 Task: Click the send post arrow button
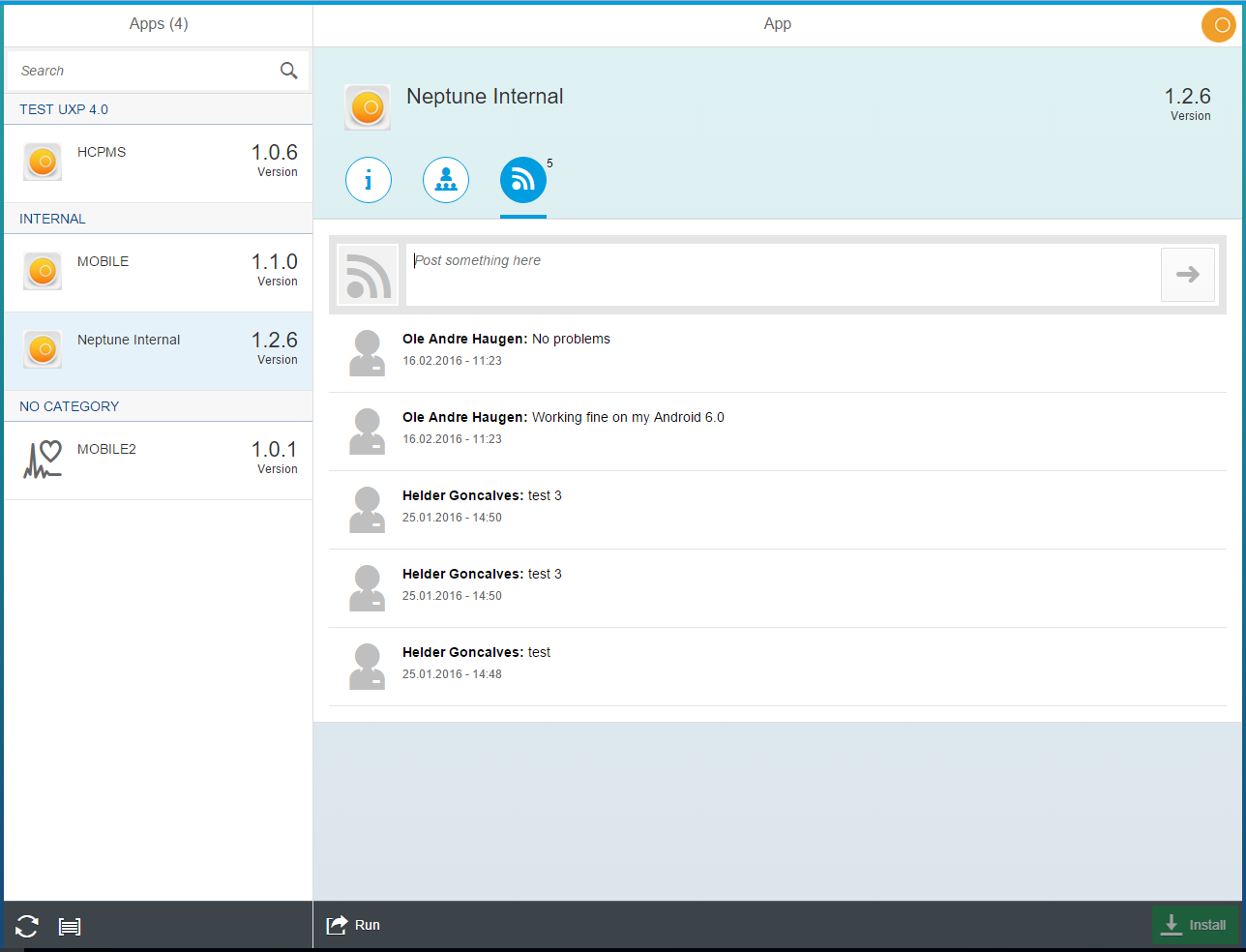[x=1188, y=275]
